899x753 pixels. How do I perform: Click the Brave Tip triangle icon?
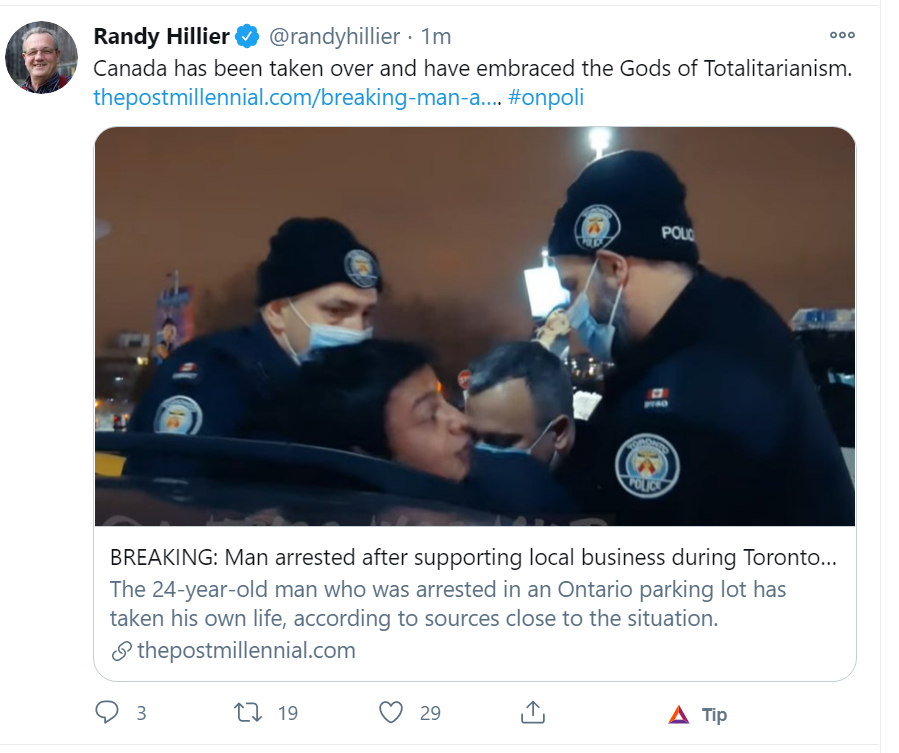click(x=679, y=715)
